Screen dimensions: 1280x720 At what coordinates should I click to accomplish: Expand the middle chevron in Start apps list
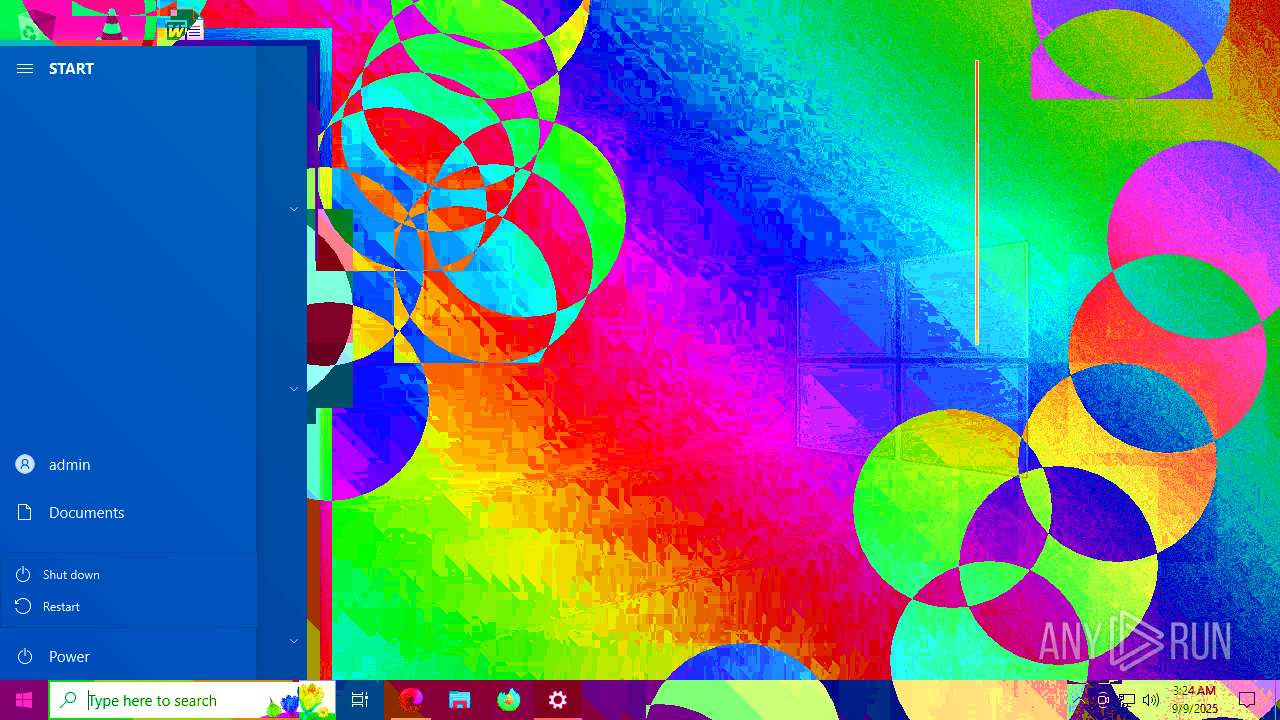(294, 388)
